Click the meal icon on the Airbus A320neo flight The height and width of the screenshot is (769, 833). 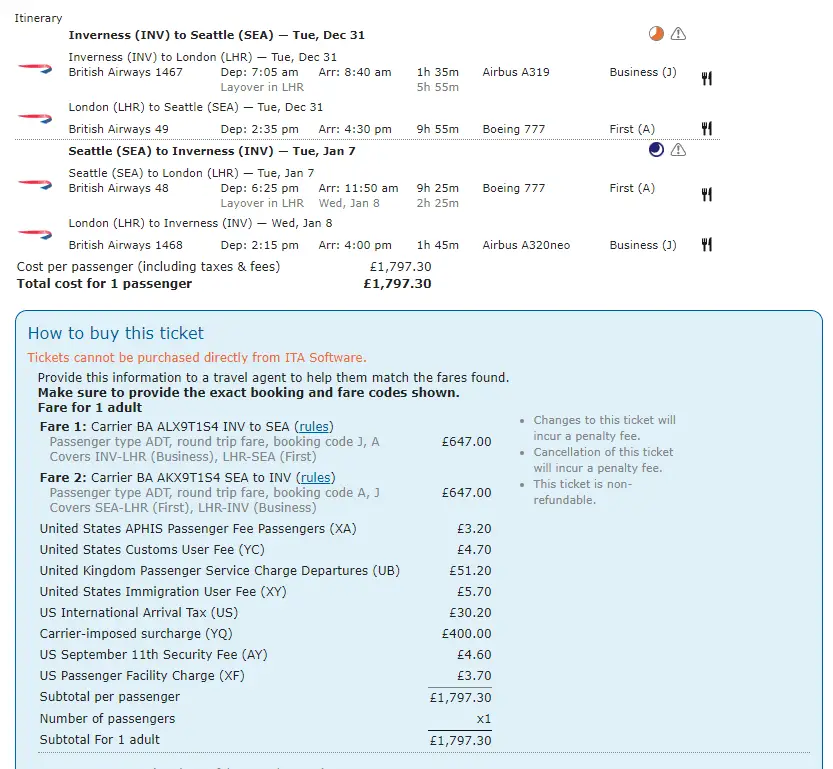coord(706,245)
